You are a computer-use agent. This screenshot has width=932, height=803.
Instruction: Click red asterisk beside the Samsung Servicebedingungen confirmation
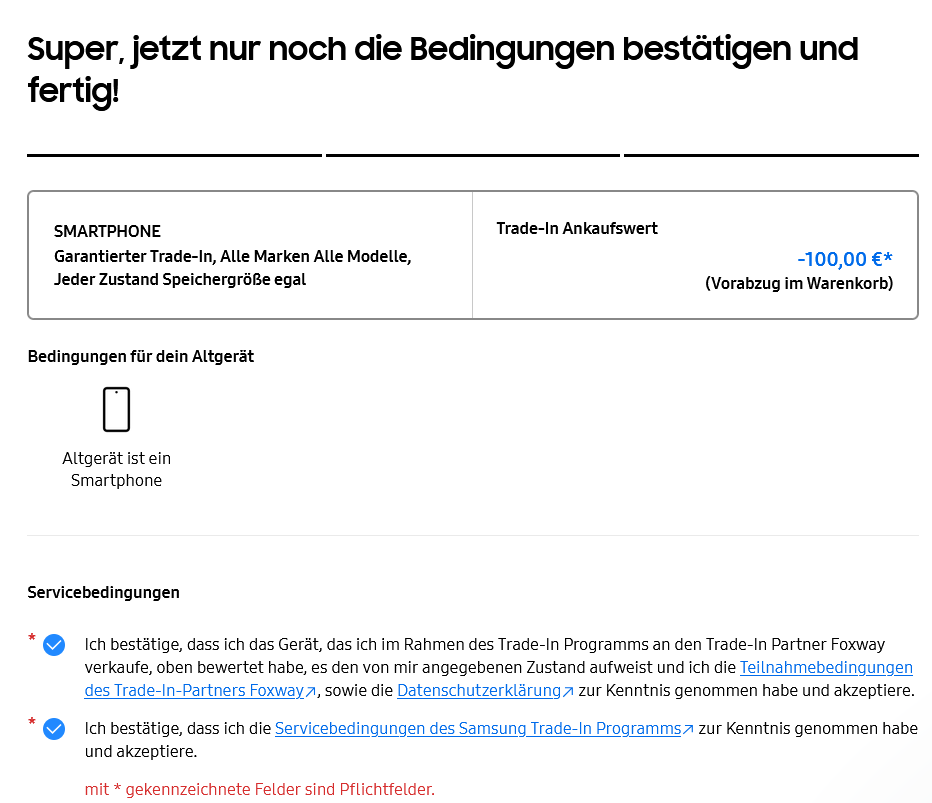point(32,723)
